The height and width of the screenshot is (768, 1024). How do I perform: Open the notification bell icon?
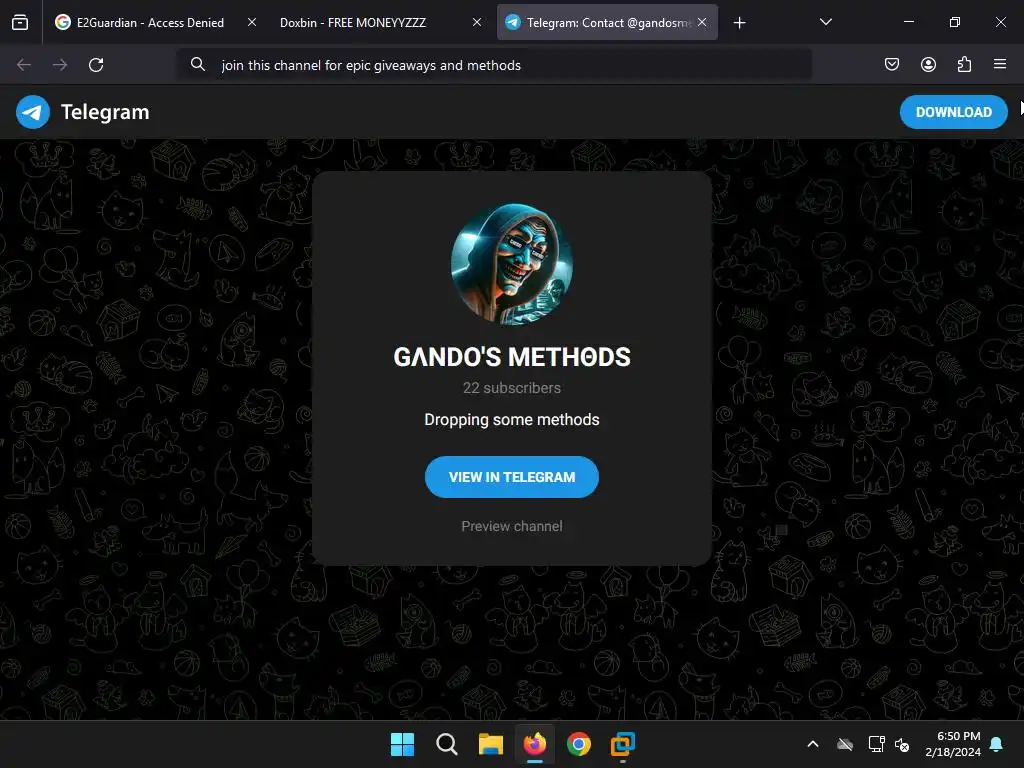point(997,744)
